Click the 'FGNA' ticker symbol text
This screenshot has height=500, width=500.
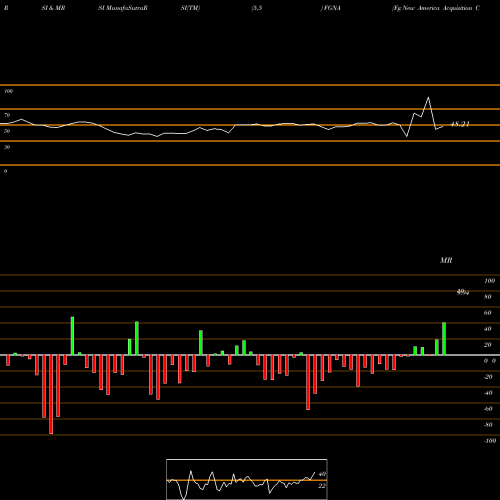332,8
